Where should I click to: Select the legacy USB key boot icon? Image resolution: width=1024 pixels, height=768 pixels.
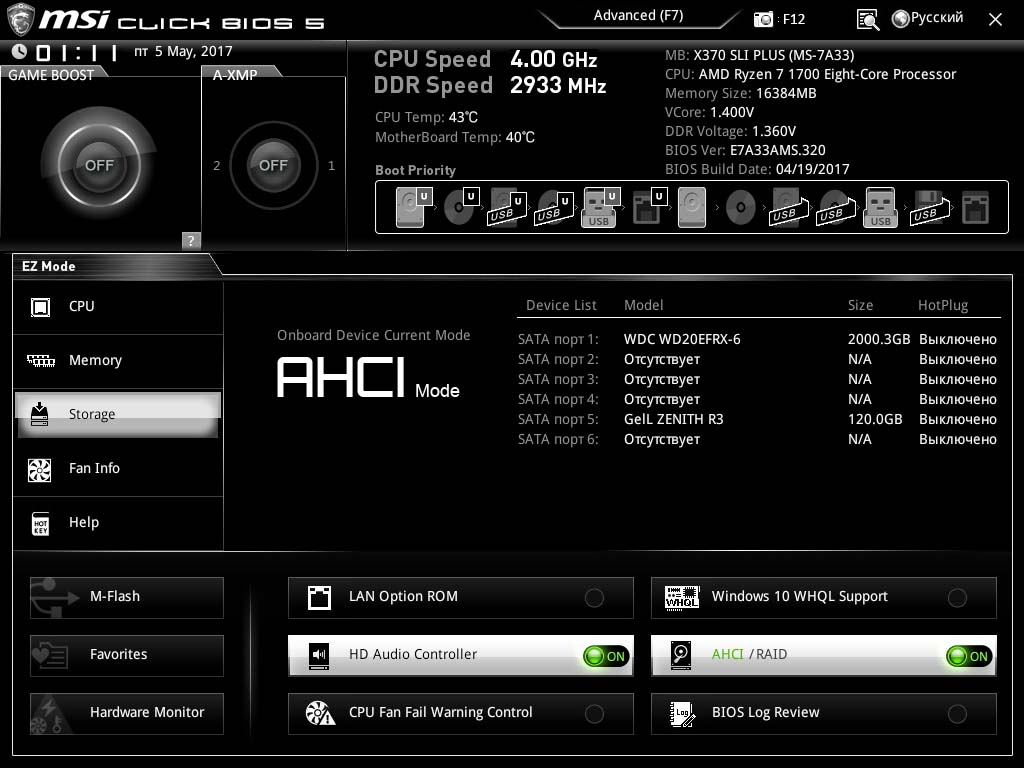click(880, 207)
